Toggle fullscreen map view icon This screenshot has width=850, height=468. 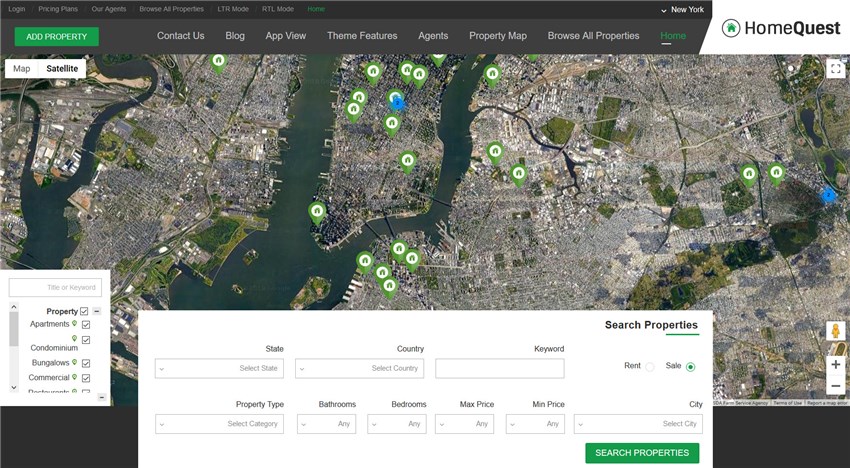coord(835,69)
